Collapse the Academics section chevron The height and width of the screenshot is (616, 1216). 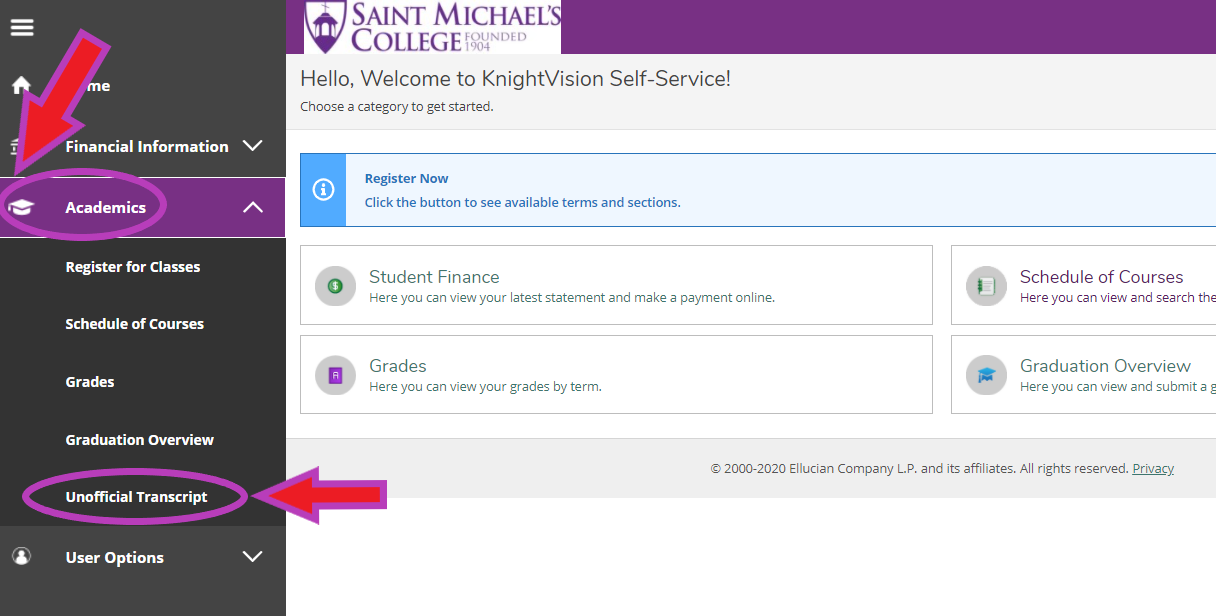pos(253,207)
